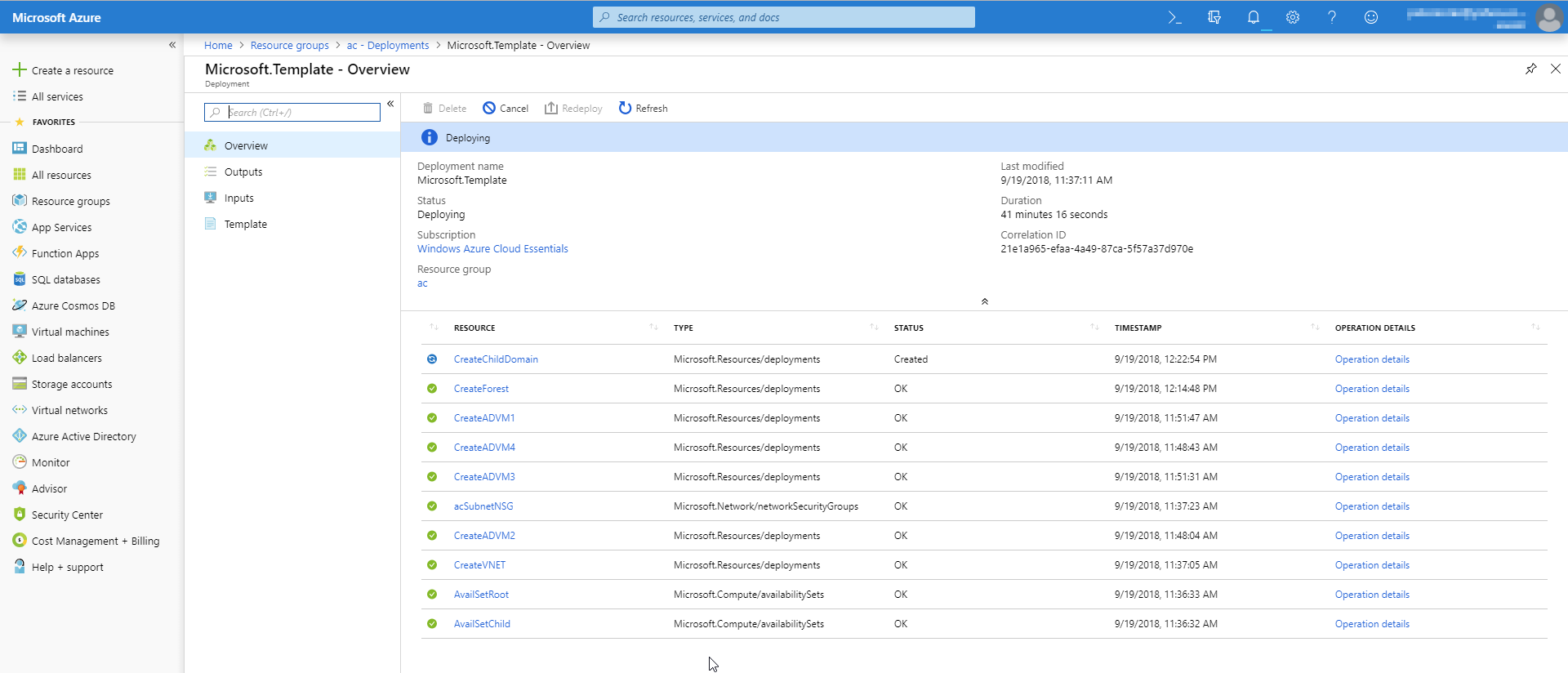Open Function Apps in sidebar
Screen dimensions: 1568x673
click(65, 253)
